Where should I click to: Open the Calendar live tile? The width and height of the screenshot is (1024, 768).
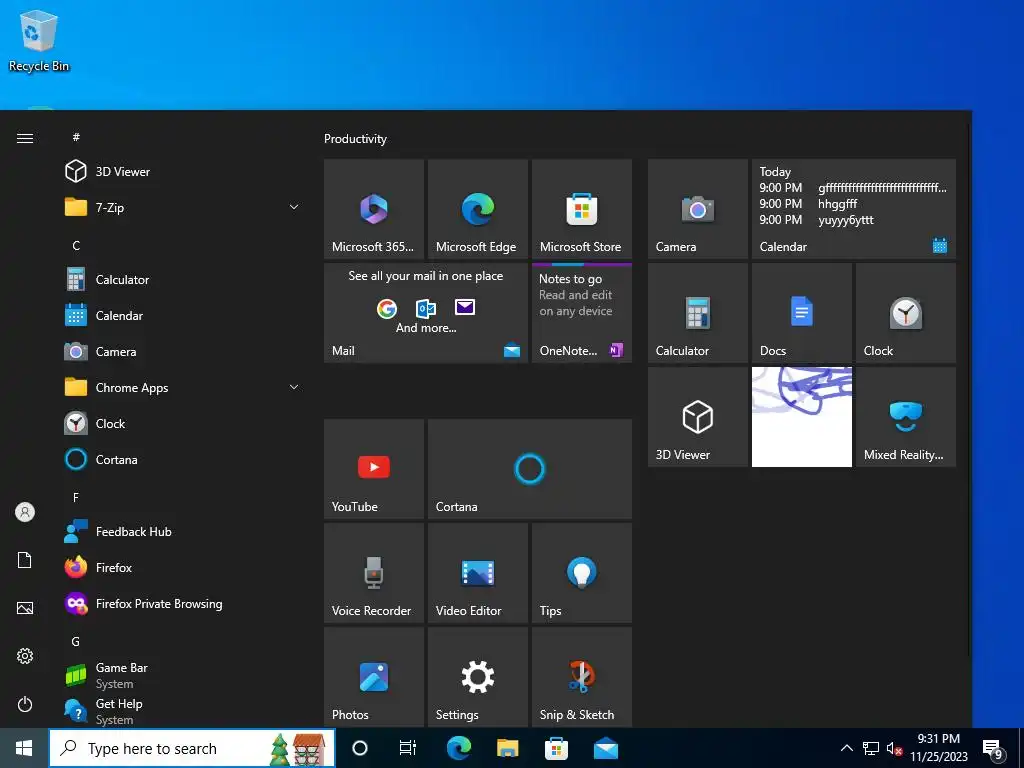click(x=854, y=209)
